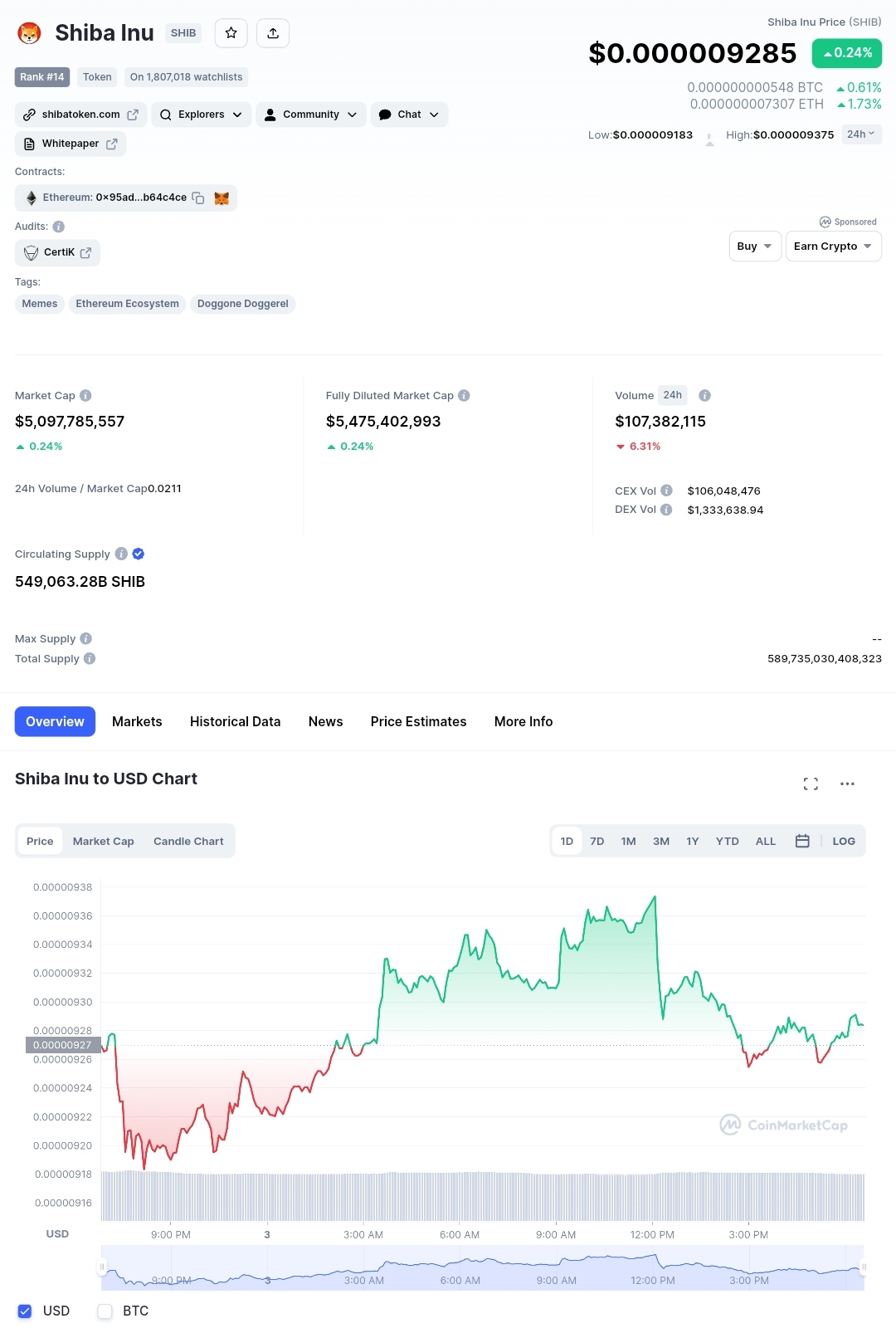The image size is (896, 1333).
Task: Open chart three-dot options menu
Action: click(x=847, y=784)
